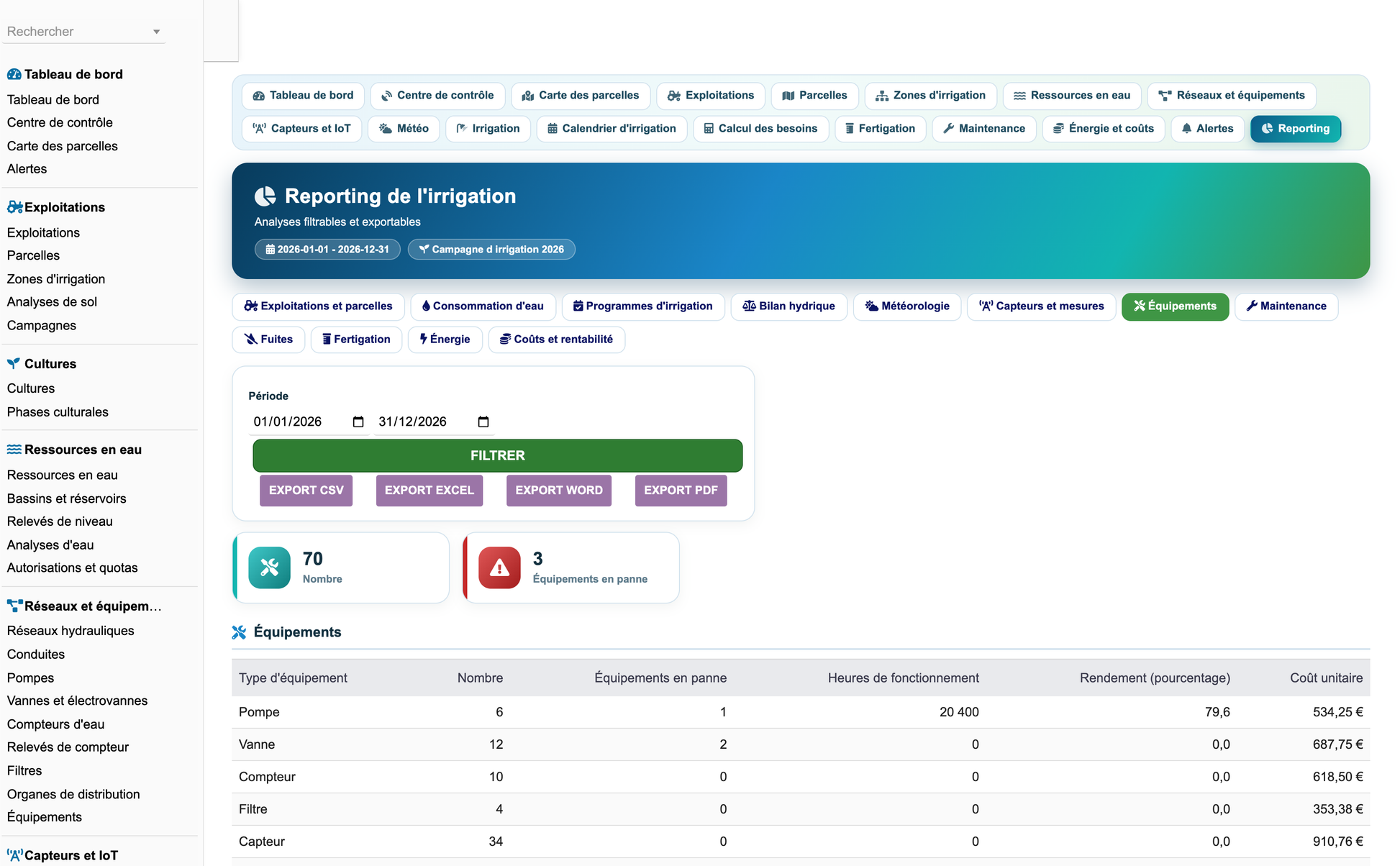Open Analyses de sol sidebar link
This screenshot has width=1400, height=866.
coord(52,302)
